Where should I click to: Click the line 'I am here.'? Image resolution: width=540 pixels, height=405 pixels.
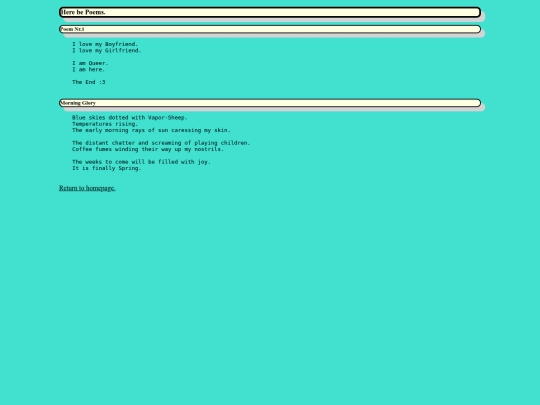coord(89,69)
